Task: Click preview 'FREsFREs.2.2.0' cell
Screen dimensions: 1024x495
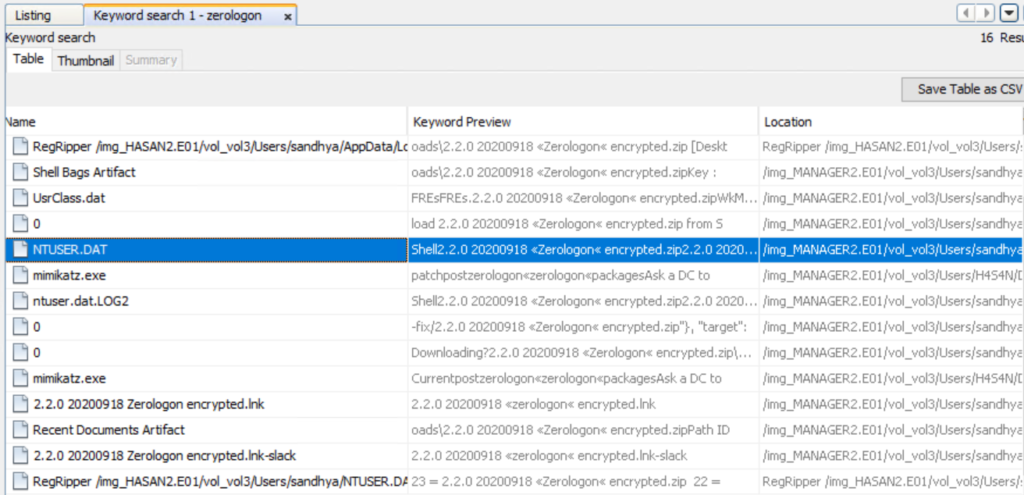Action: [583, 199]
